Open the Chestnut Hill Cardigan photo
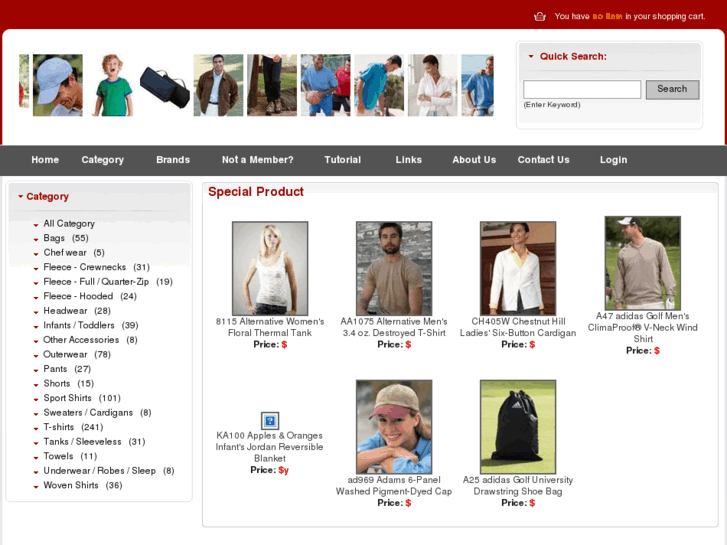 tap(518, 269)
